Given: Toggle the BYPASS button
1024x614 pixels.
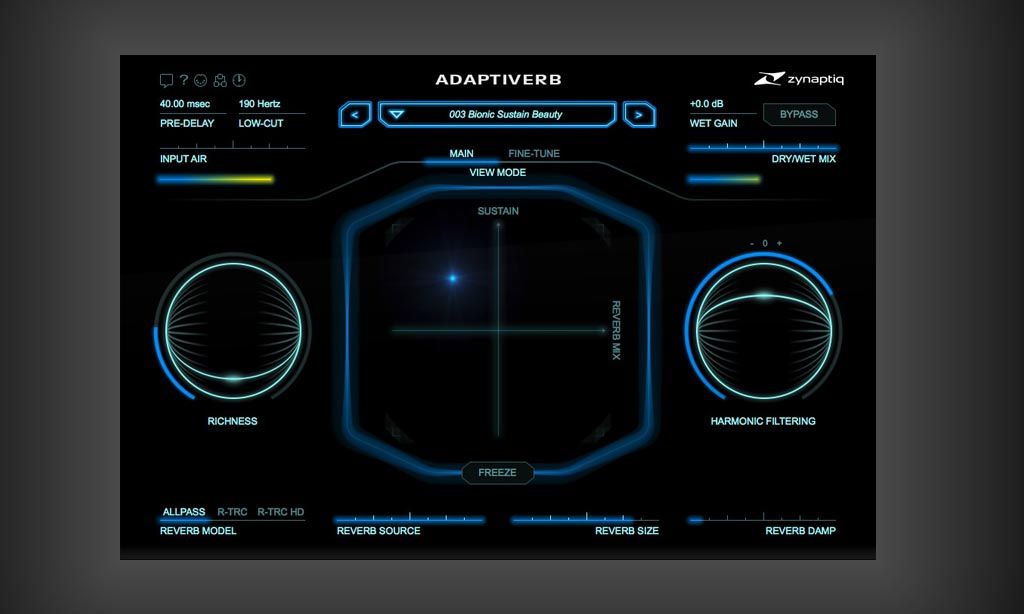Looking at the screenshot, I should click(799, 114).
